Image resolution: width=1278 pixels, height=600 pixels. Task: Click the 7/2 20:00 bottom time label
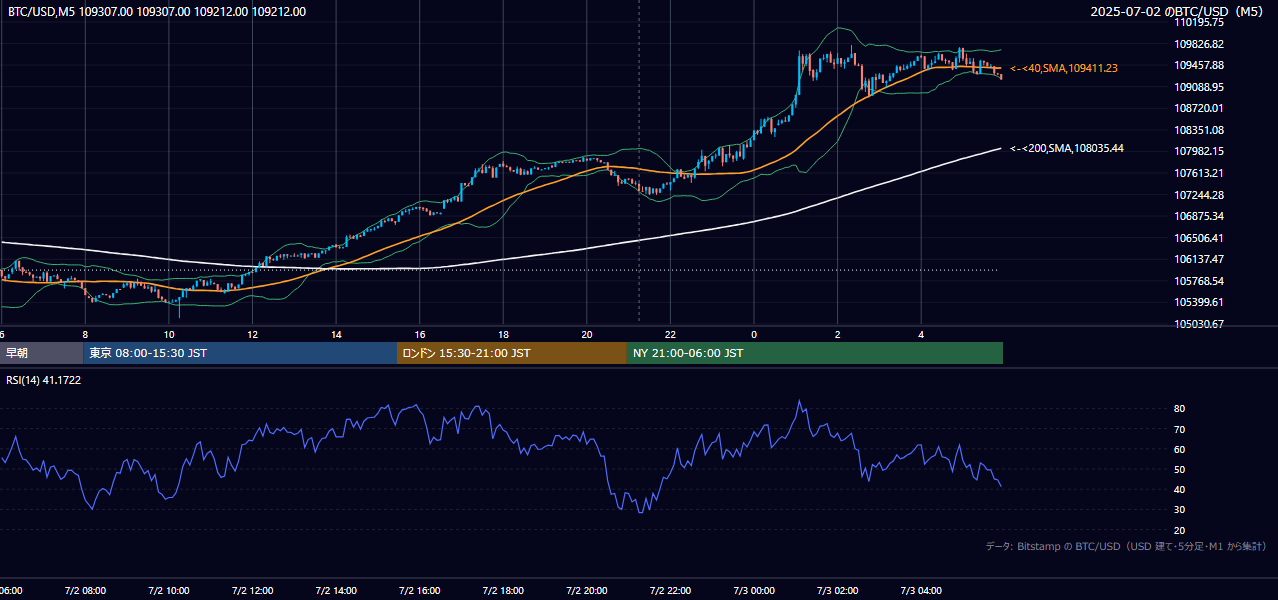(586, 591)
